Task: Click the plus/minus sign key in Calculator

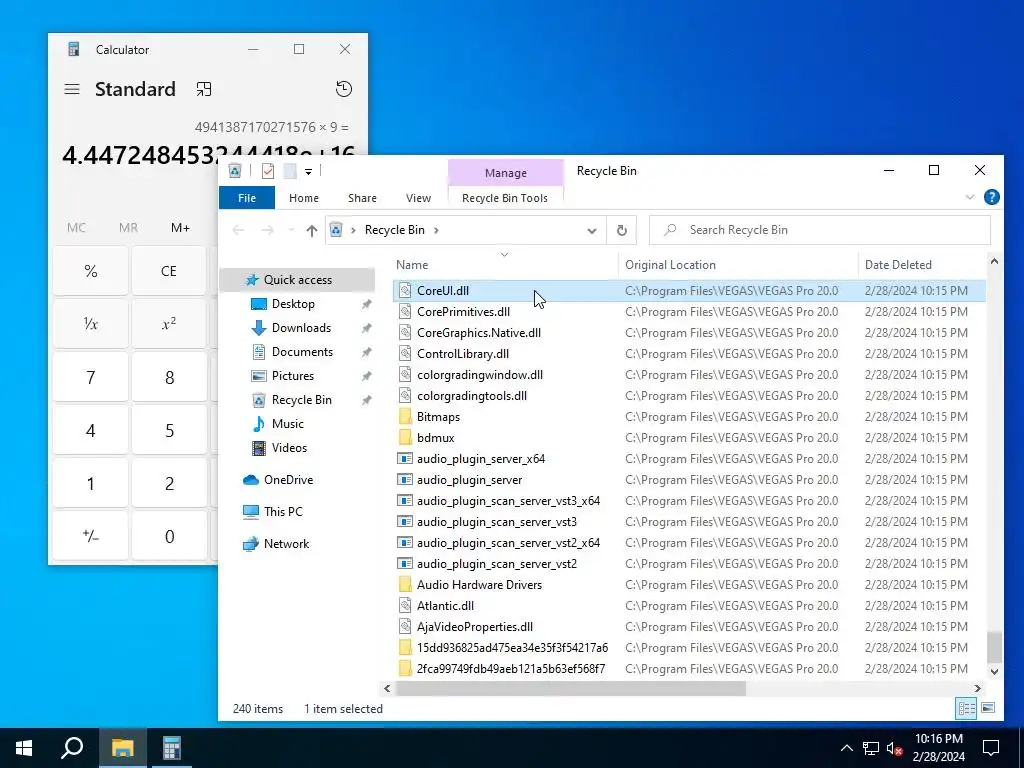Action: click(x=91, y=536)
